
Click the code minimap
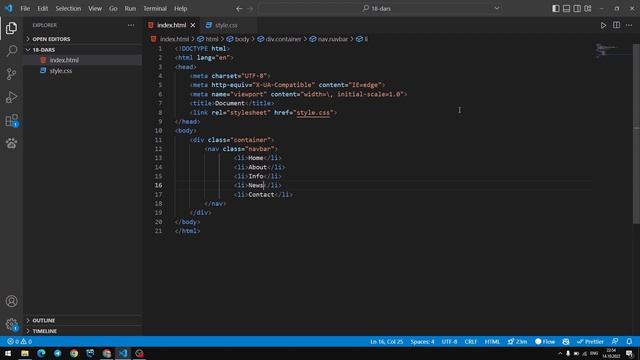click(612, 51)
